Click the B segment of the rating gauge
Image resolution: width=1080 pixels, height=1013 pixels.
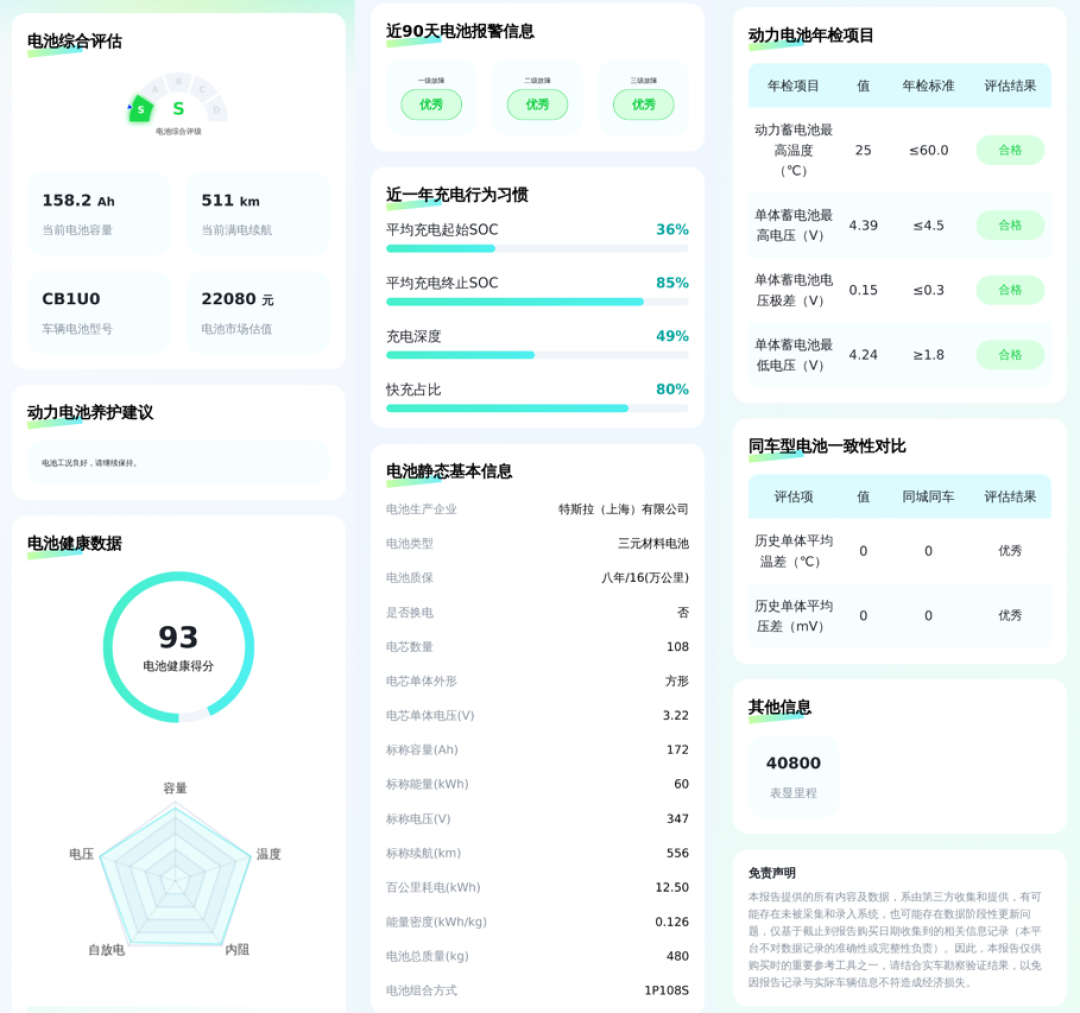click(x=178, y=81)
